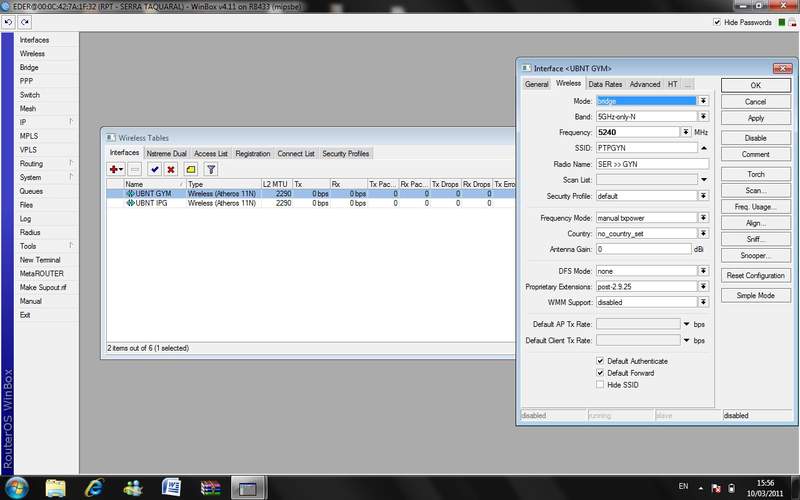Open WinRAR from the taskbar
Image resolution: width=800 pixels, height=500 pixels.
click(x=210, y=488)
